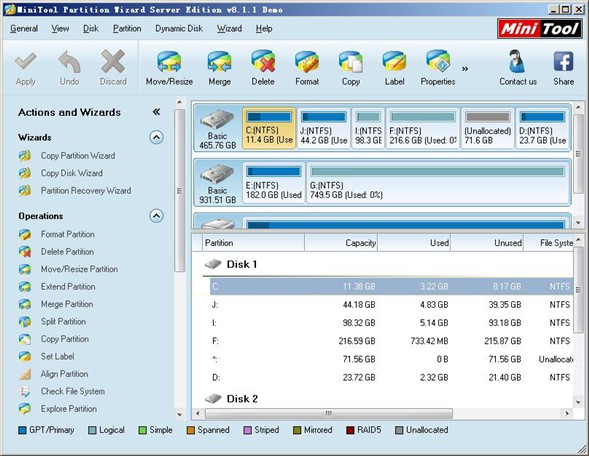This screenshot has height=456, width=589.
Task: Click the Apply checkmark icon
Action: tap(26, 62)
